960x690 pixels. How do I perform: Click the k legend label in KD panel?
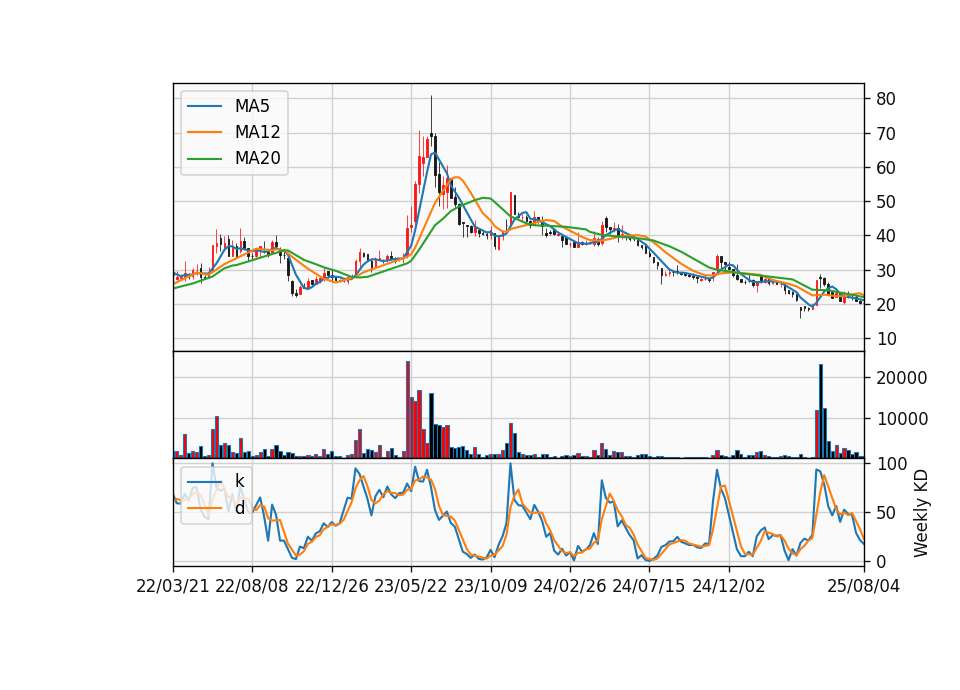pyautogui.click(x=239, y=481)
